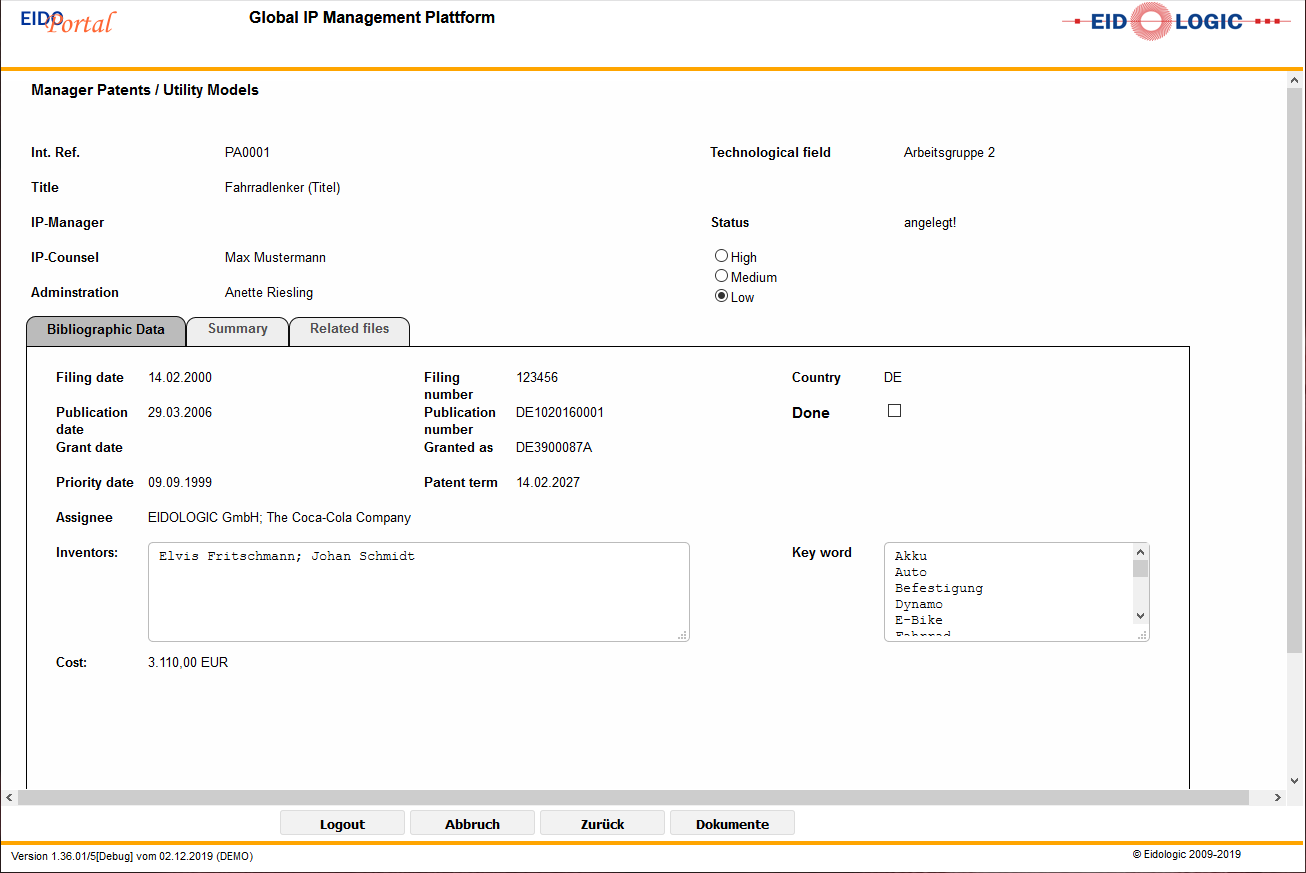
Task: Click cost value 3.110,00 EUR
Action: (188, 663)
